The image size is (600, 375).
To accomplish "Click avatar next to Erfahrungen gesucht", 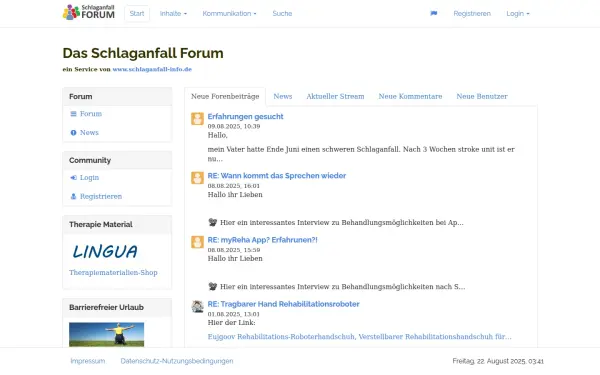I will (x=197, y=119).
